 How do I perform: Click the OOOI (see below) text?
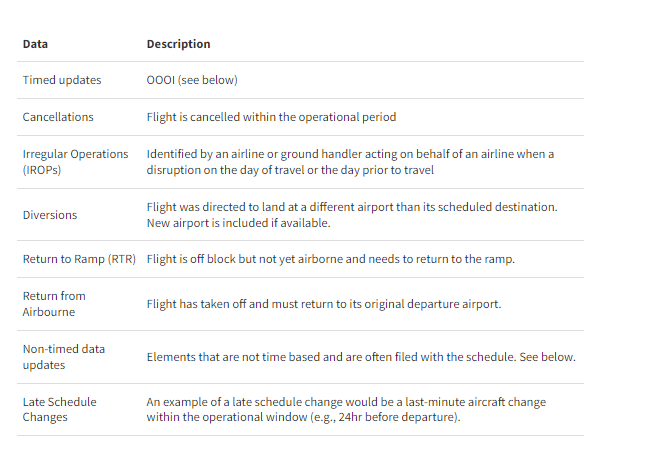pyautogui.click(x=192, y=80)
